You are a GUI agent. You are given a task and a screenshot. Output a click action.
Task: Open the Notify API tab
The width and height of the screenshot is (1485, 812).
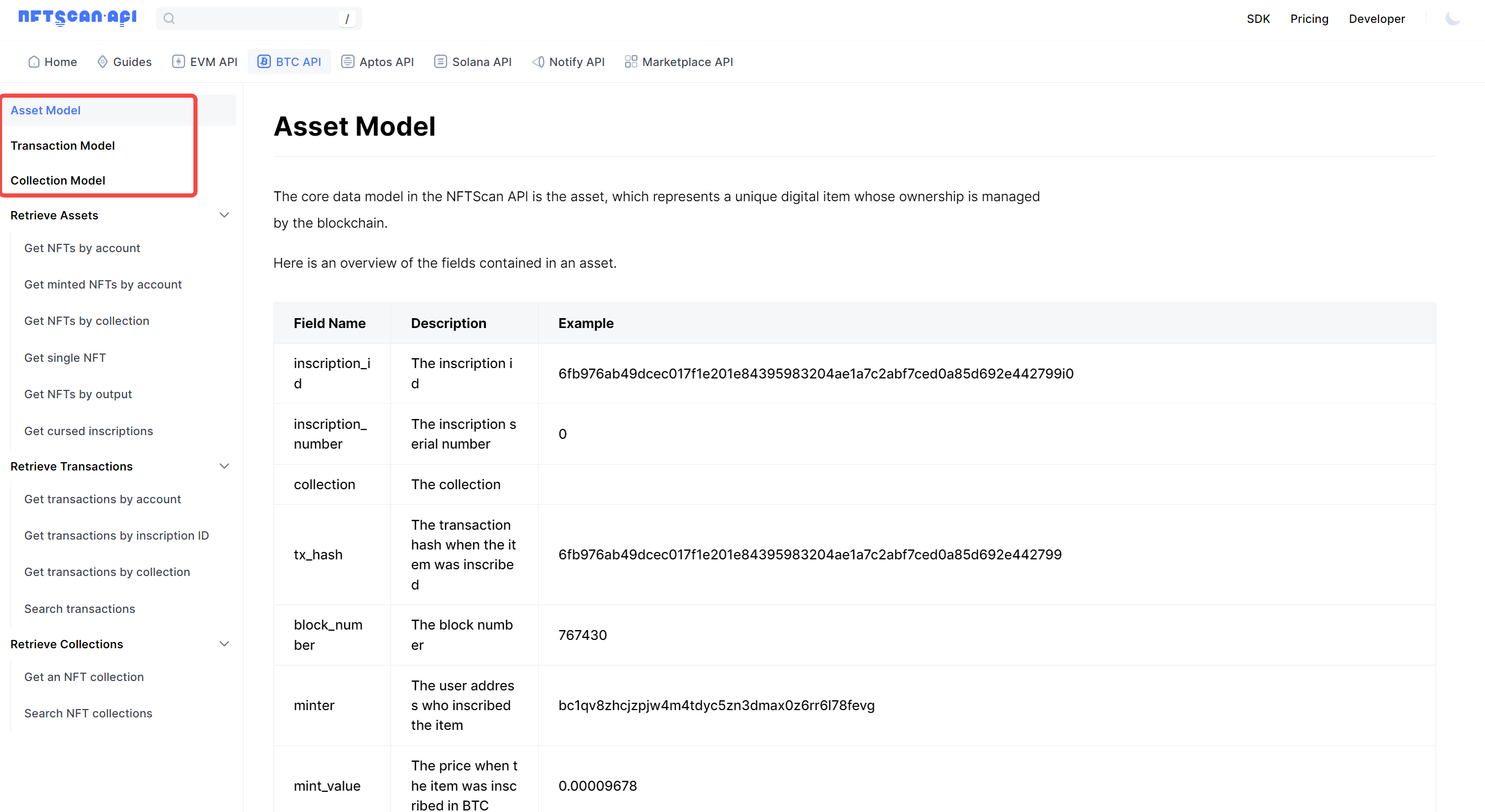click(x=568, y=62)
